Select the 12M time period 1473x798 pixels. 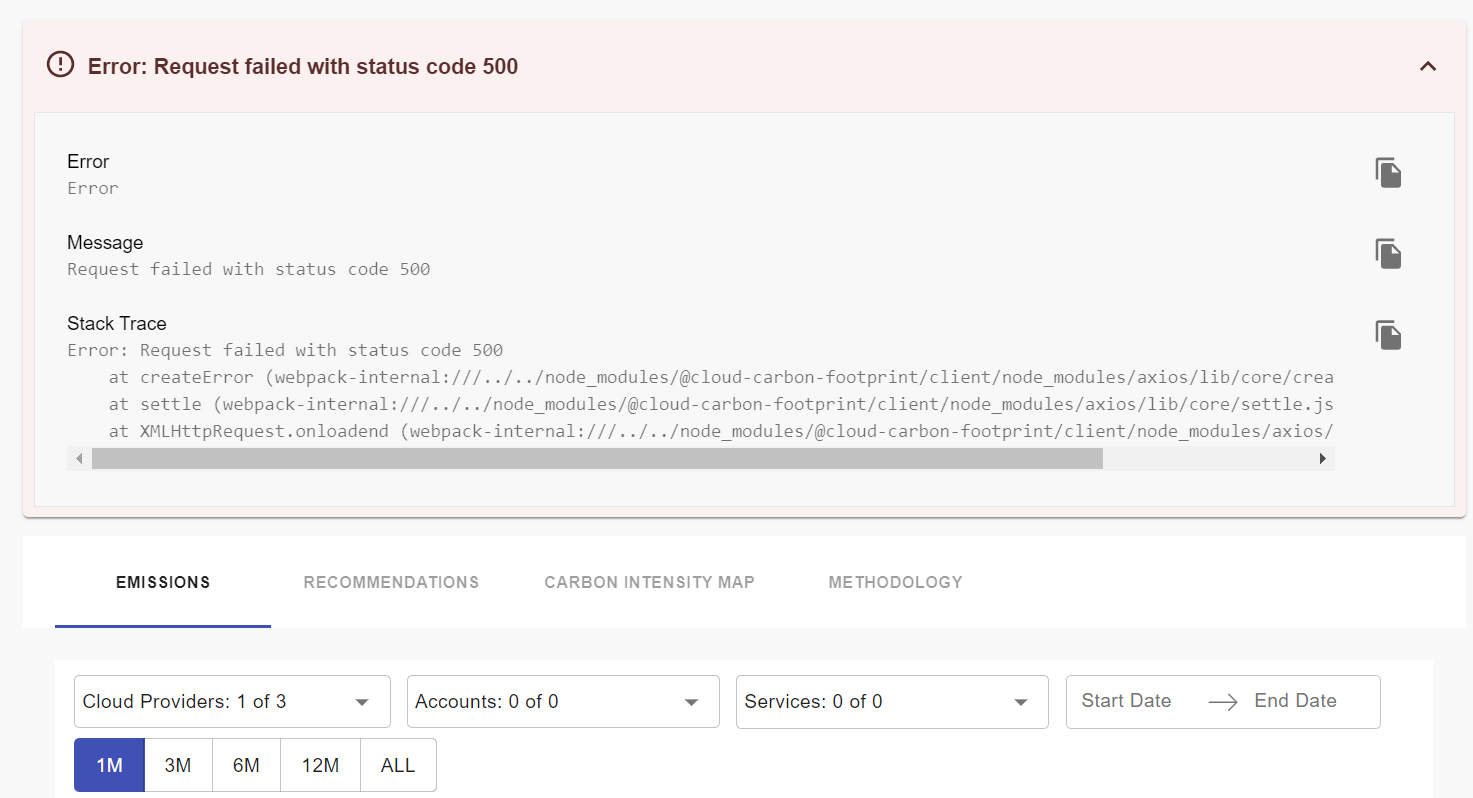pos(319,764)
